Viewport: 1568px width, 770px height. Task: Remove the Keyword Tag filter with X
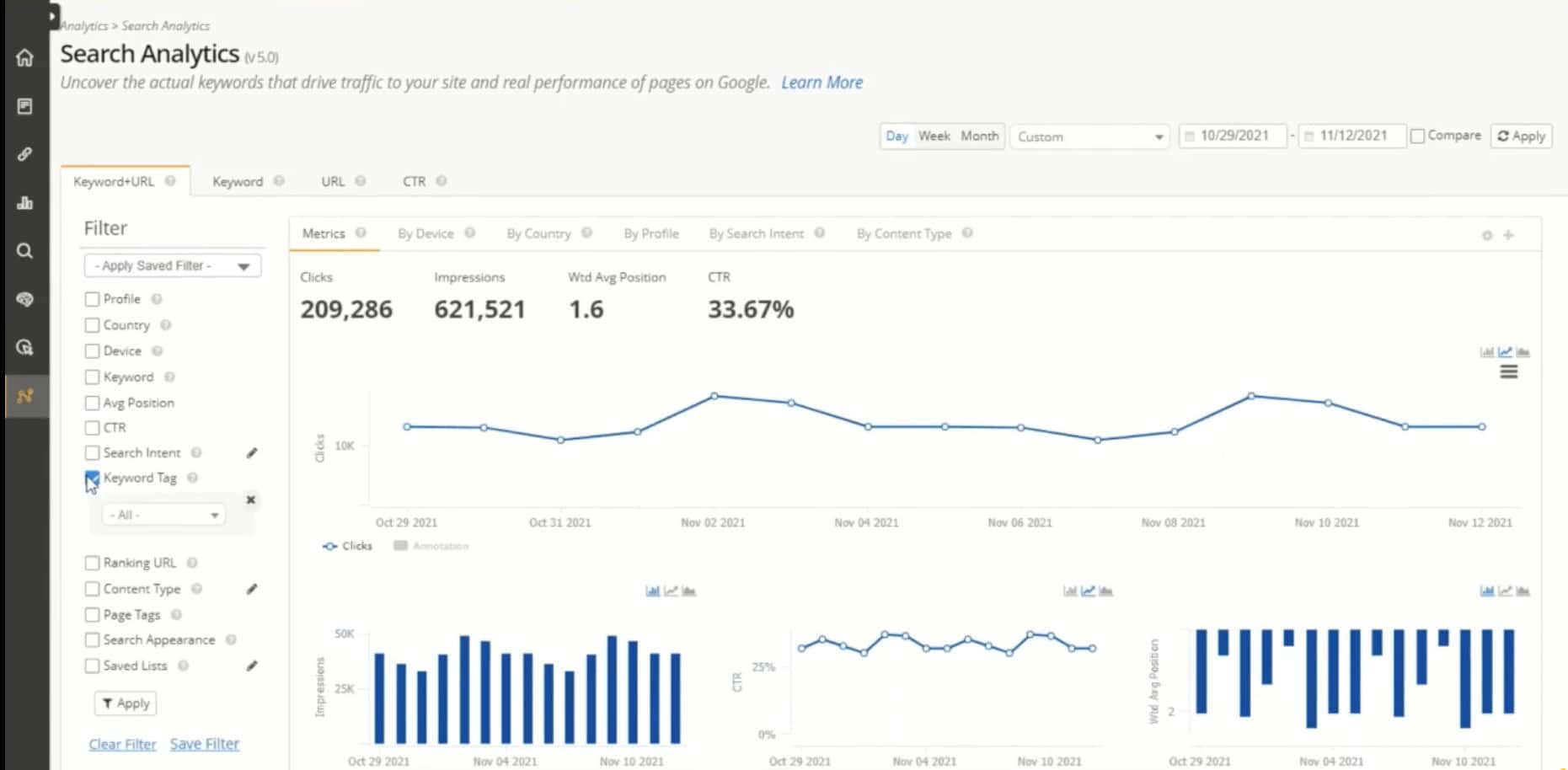tap(250, 500)
